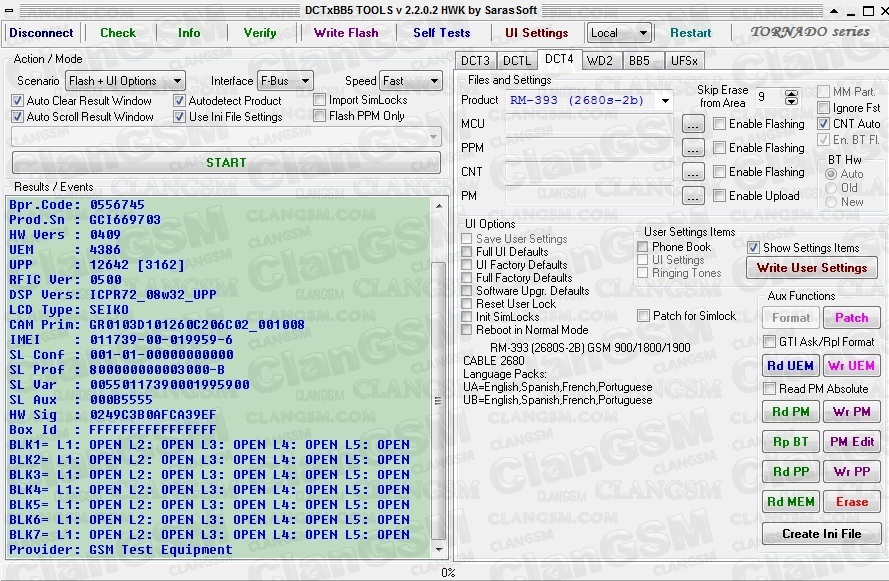Click the Rd PP button

[790, 472]
